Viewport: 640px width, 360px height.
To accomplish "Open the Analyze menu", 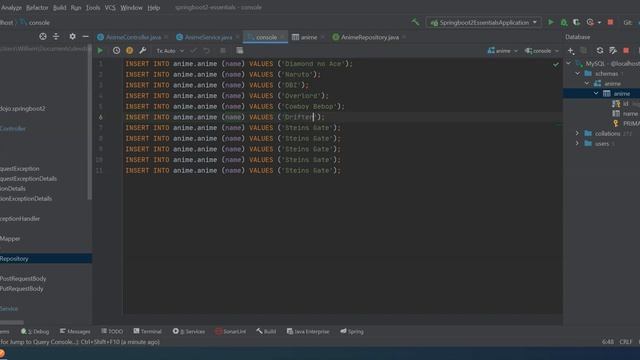I will (x=11, y=7).
